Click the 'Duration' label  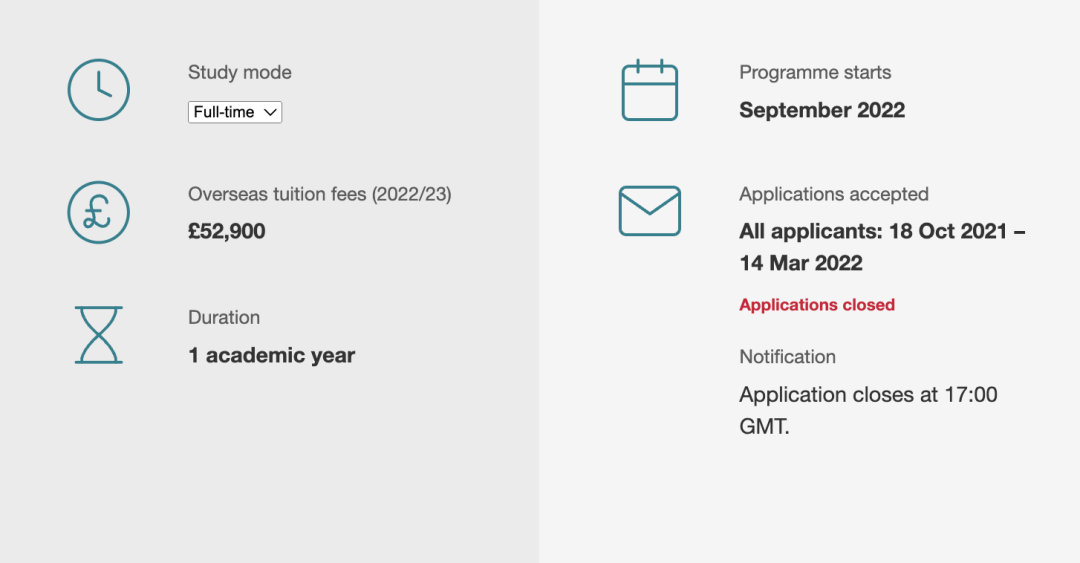coord(224,318)
